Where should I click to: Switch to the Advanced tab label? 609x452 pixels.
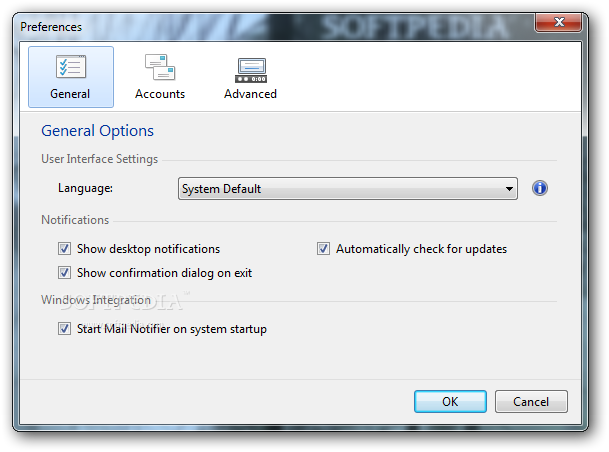tap(251, 94)
